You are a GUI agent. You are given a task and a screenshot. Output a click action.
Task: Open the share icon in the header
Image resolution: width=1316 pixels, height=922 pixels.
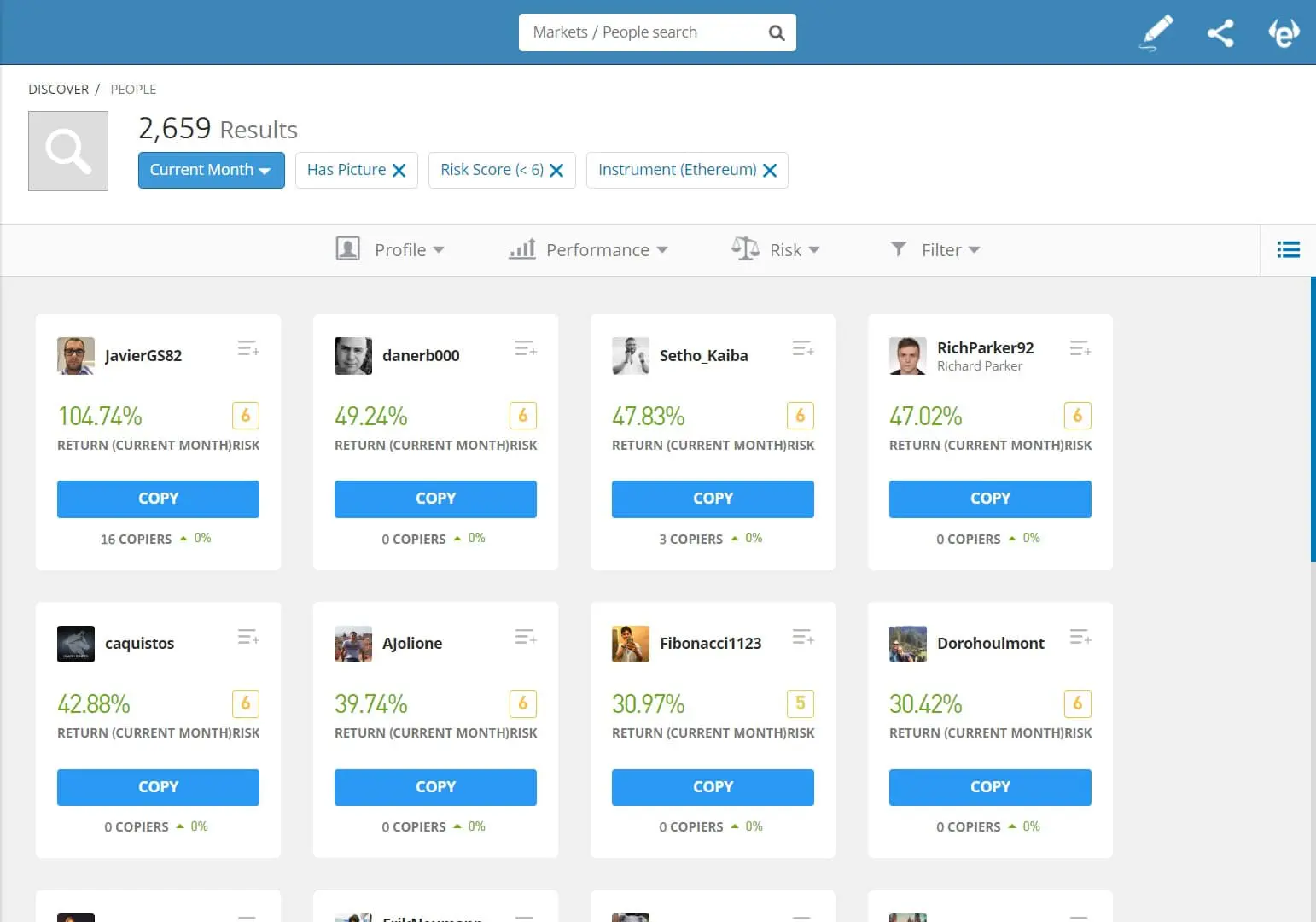pos(1220,32)
